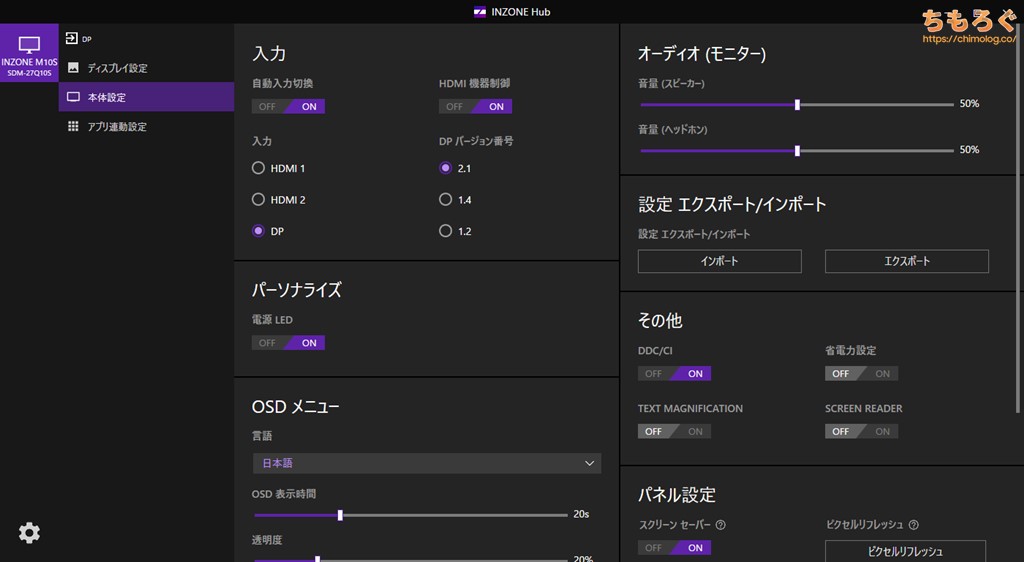Click the パーソナライズ section heading

(x=296, y=290)
